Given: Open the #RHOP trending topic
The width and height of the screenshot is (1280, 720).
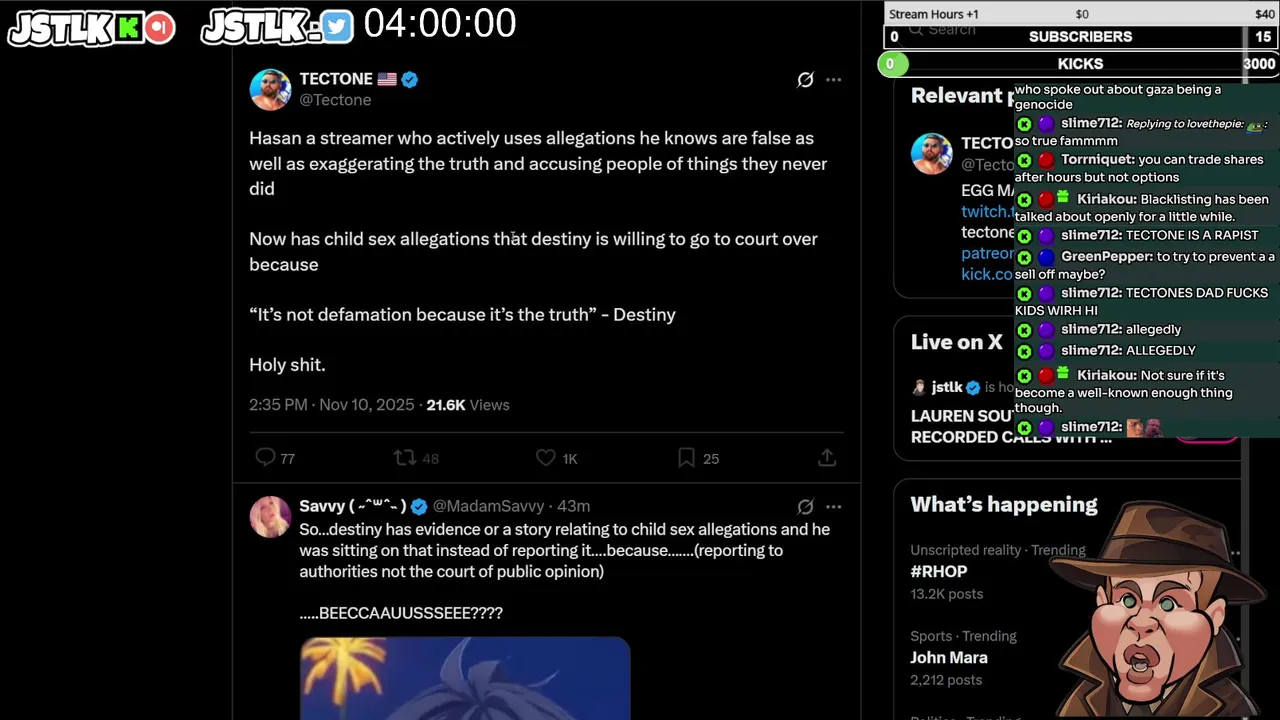Looking at the screenshot, I should pyautogui.click(x=938, y=572).
